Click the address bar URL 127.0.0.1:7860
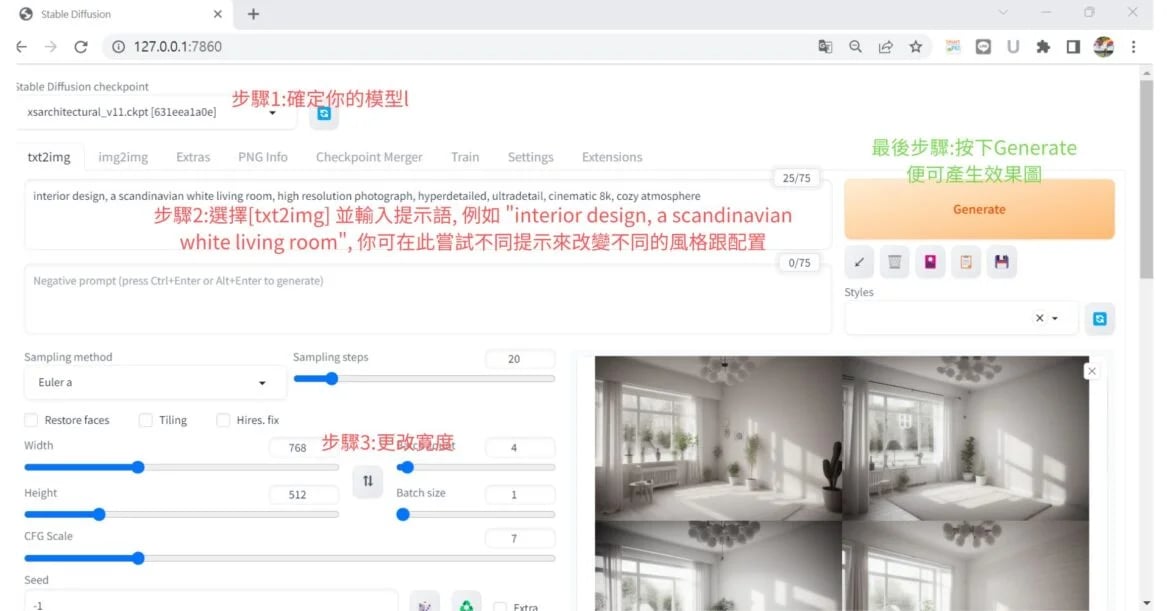The image size is (1170, 611). click(178, 46)
